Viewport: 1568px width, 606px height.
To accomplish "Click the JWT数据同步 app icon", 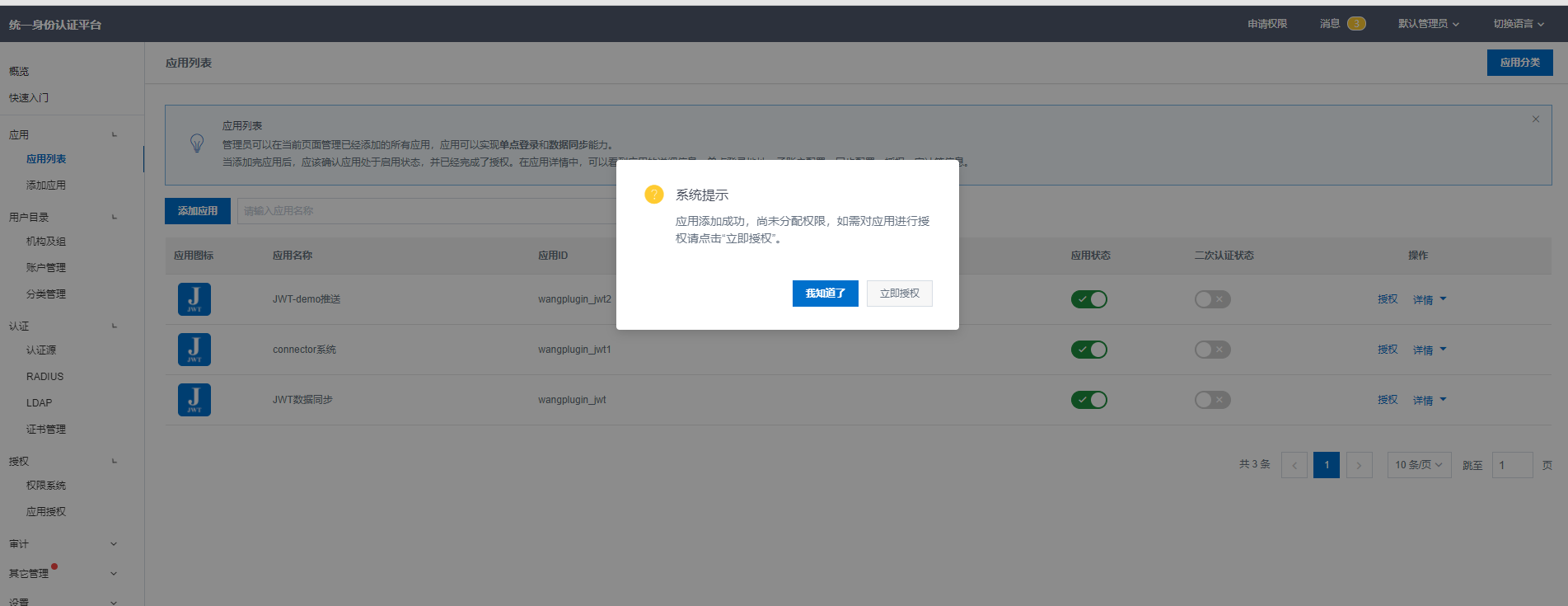I will pos(194,400).
